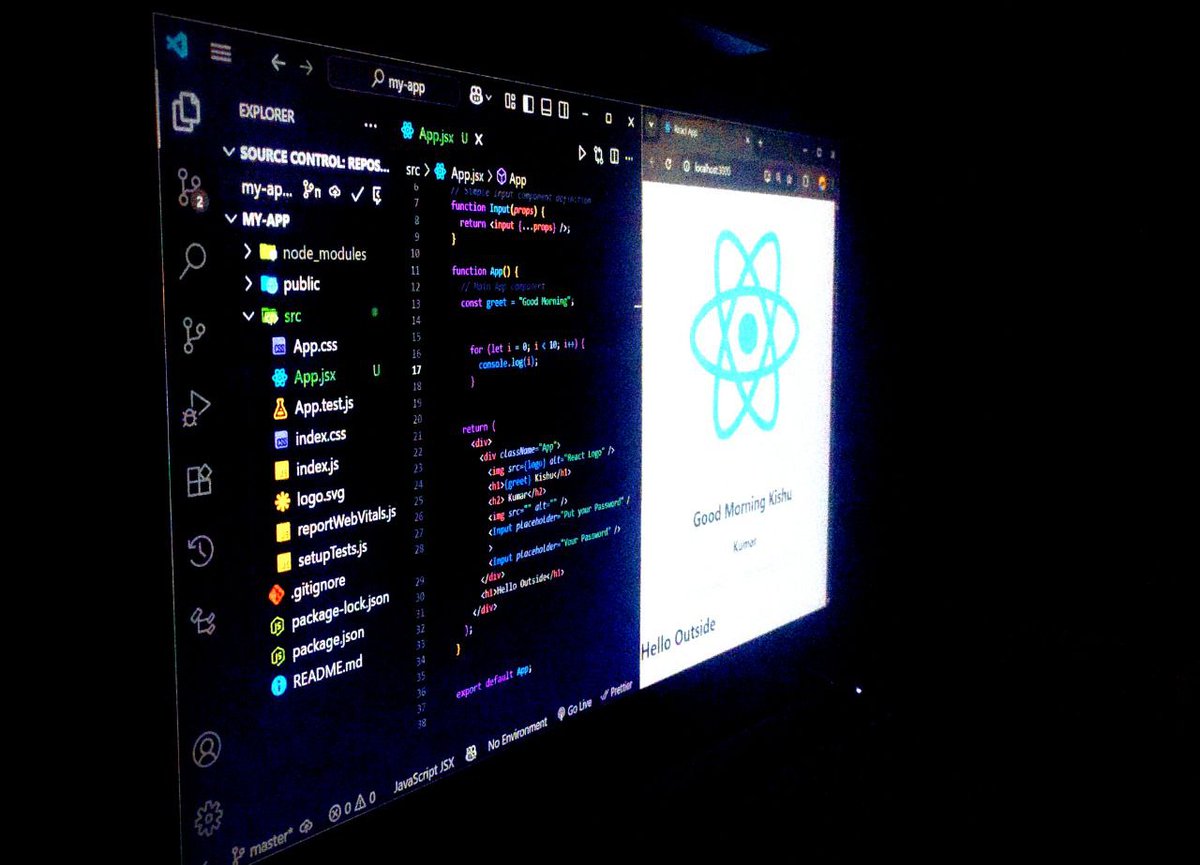Start the server with Go Live

click(575, 710)
